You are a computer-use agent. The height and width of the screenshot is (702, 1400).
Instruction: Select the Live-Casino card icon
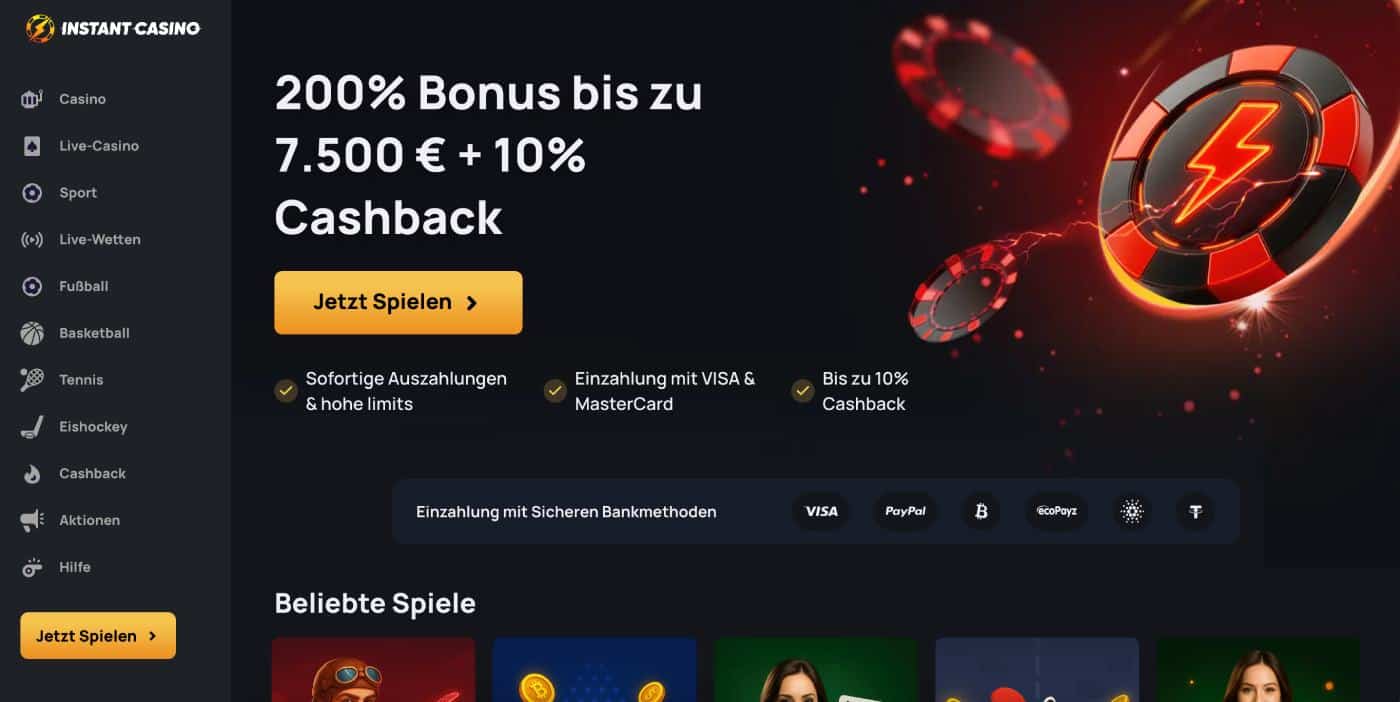32,146
